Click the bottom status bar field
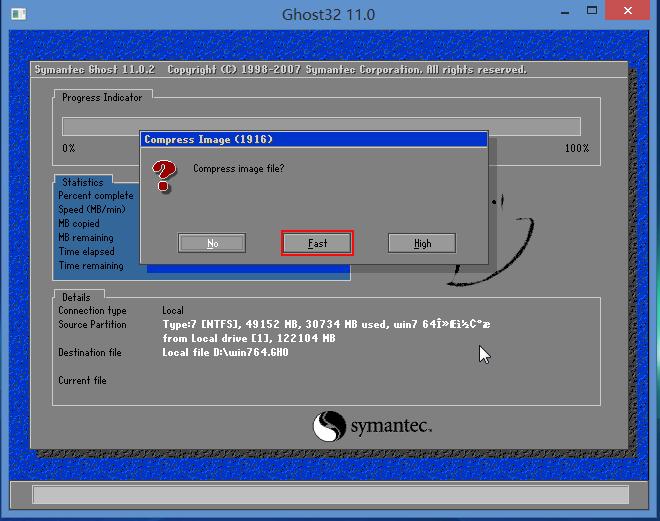 330,494
